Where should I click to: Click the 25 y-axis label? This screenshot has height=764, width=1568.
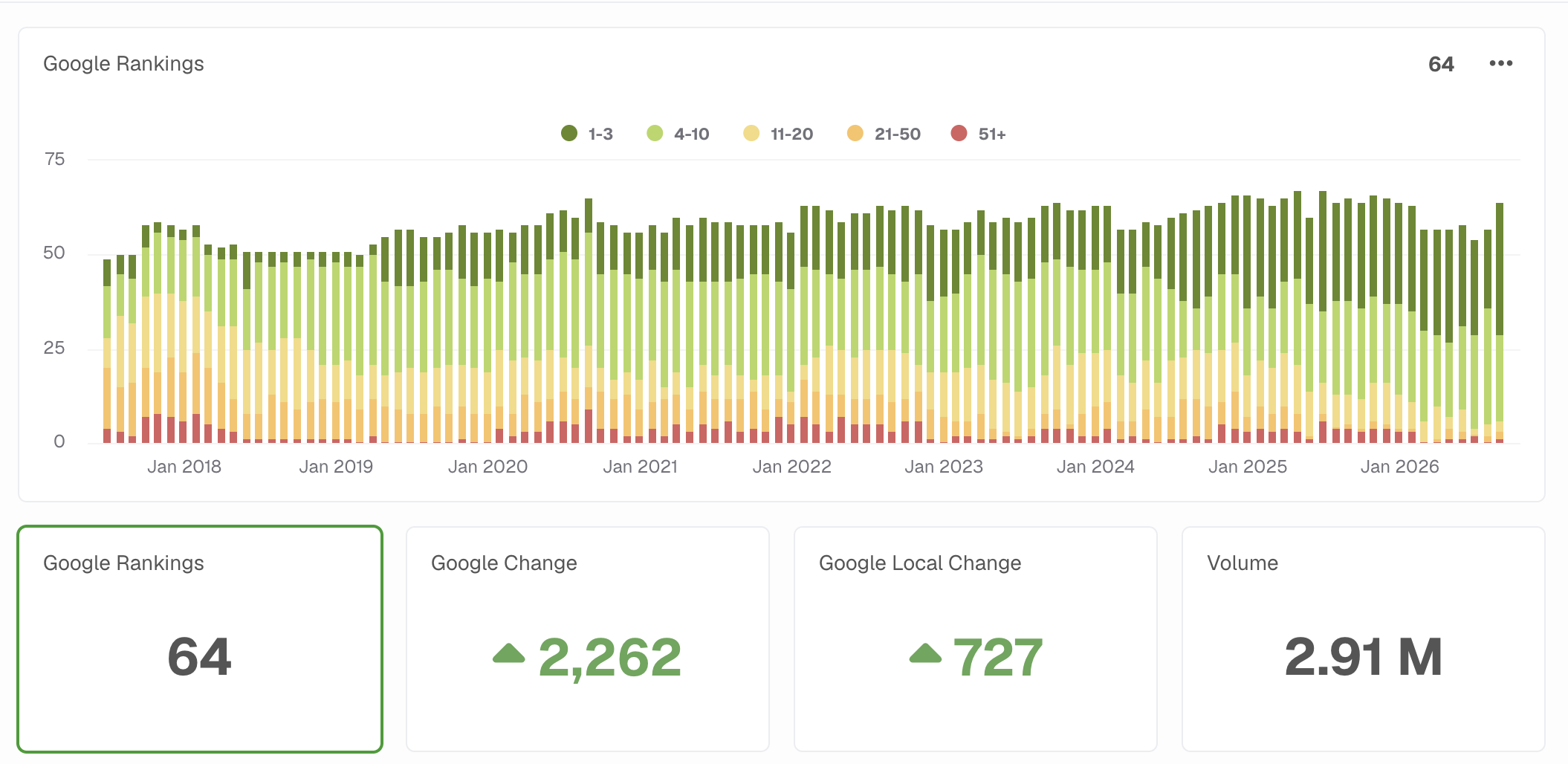coord(54,348)
